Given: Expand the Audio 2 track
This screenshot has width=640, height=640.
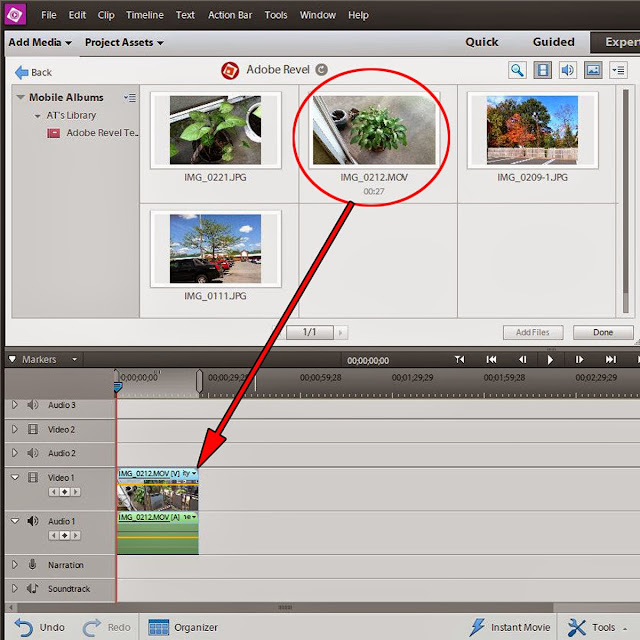Looking at the screenshot, I should pos(15,453).
